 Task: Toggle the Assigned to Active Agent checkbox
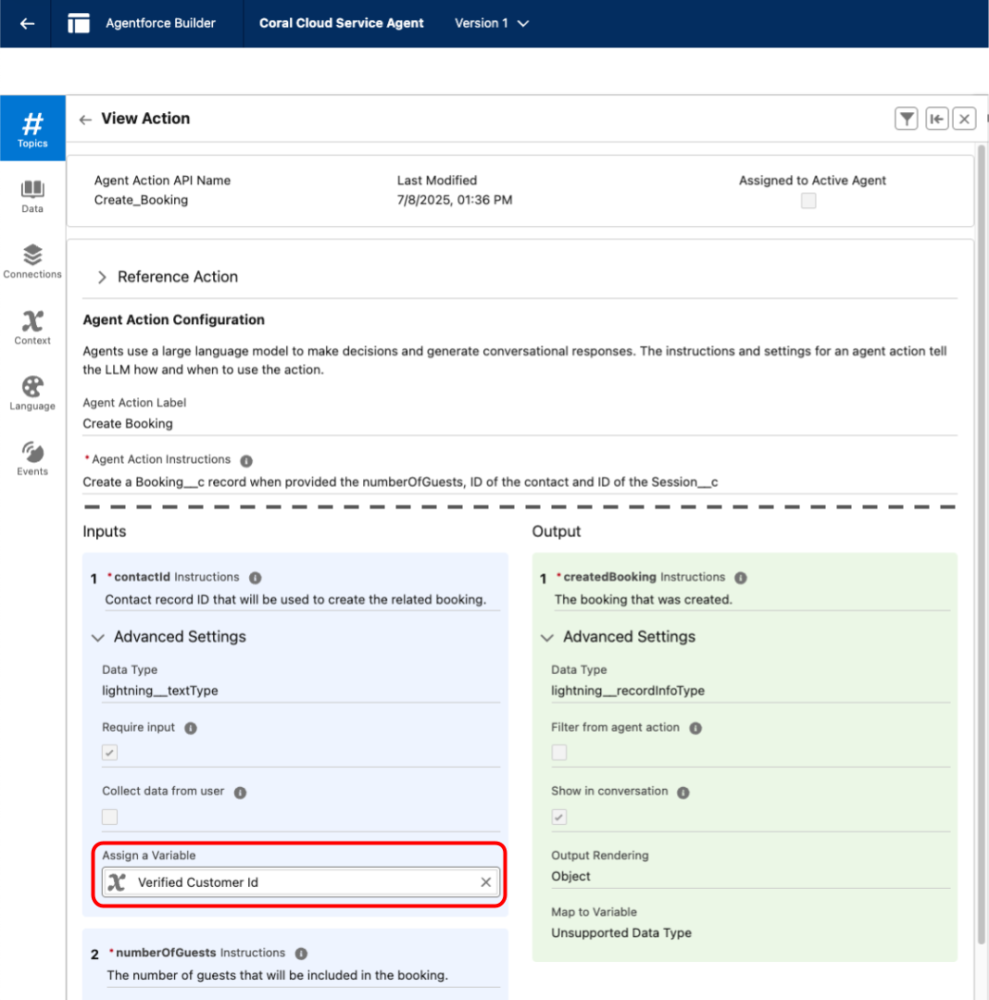point(809,201)
